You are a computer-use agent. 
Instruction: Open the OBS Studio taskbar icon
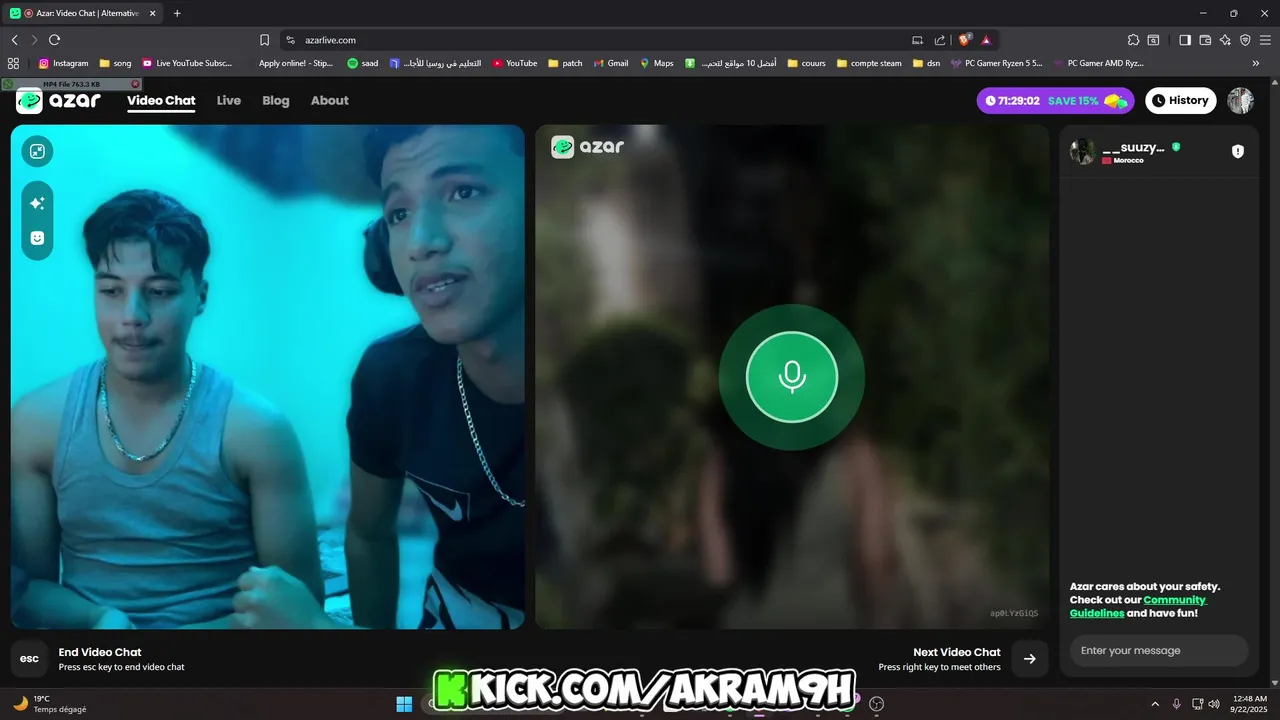[x=877, y=704]
